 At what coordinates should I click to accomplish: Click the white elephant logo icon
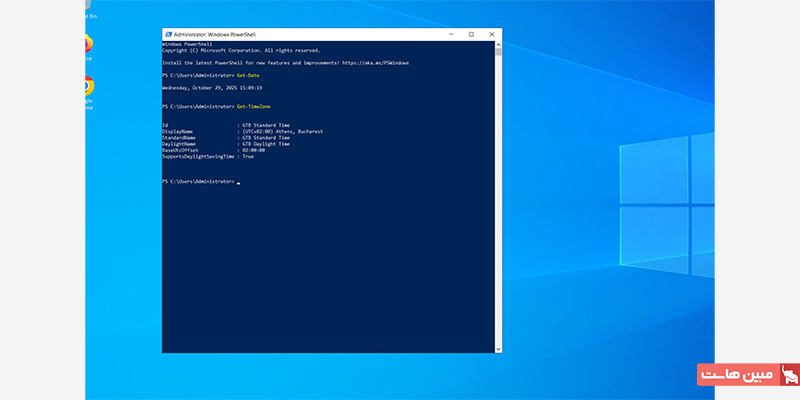click(x=789, y=375)
